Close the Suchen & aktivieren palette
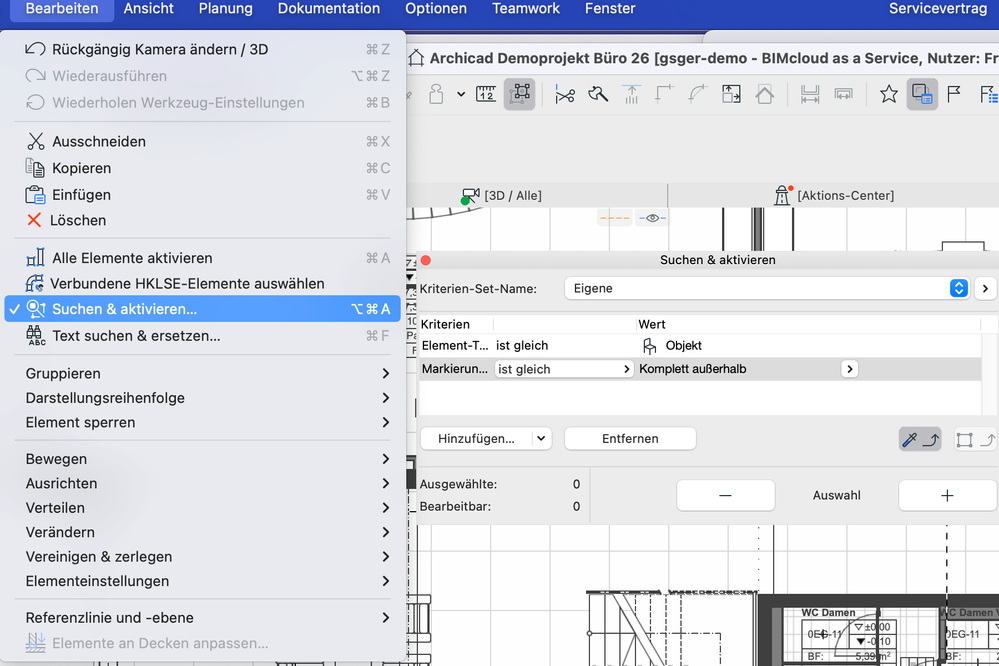This screenshot has height=666, width=999. point(426,260)
